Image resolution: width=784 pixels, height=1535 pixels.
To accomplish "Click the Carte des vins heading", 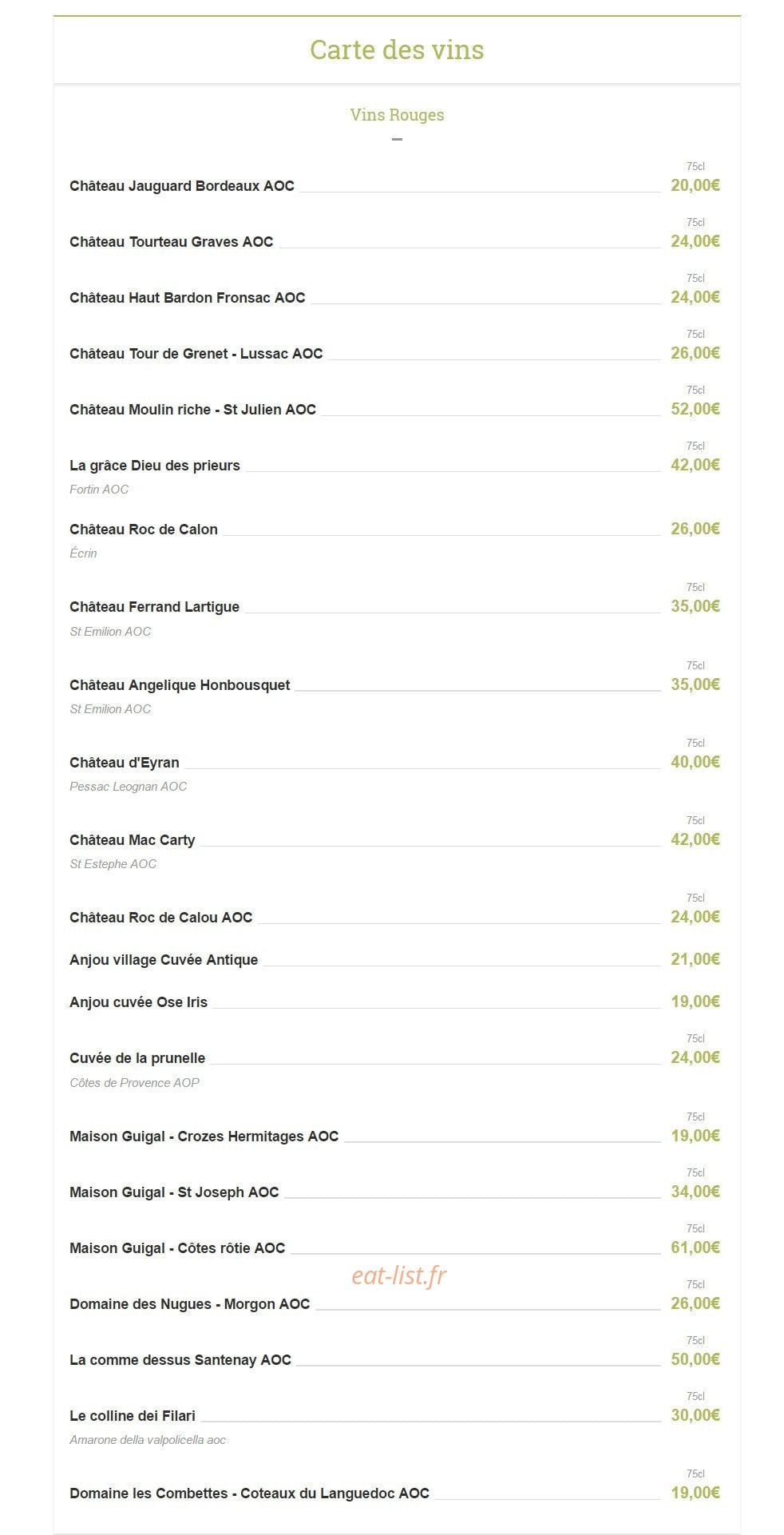I will [x=397, y=50].
